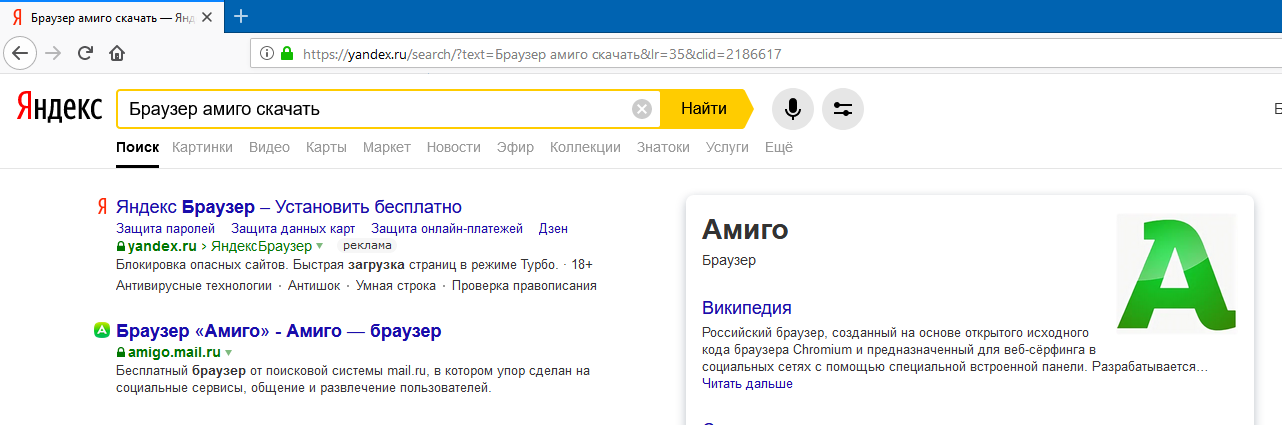Open the Карты tab
Screen dimensions: 1282x425
coord(326,147)
